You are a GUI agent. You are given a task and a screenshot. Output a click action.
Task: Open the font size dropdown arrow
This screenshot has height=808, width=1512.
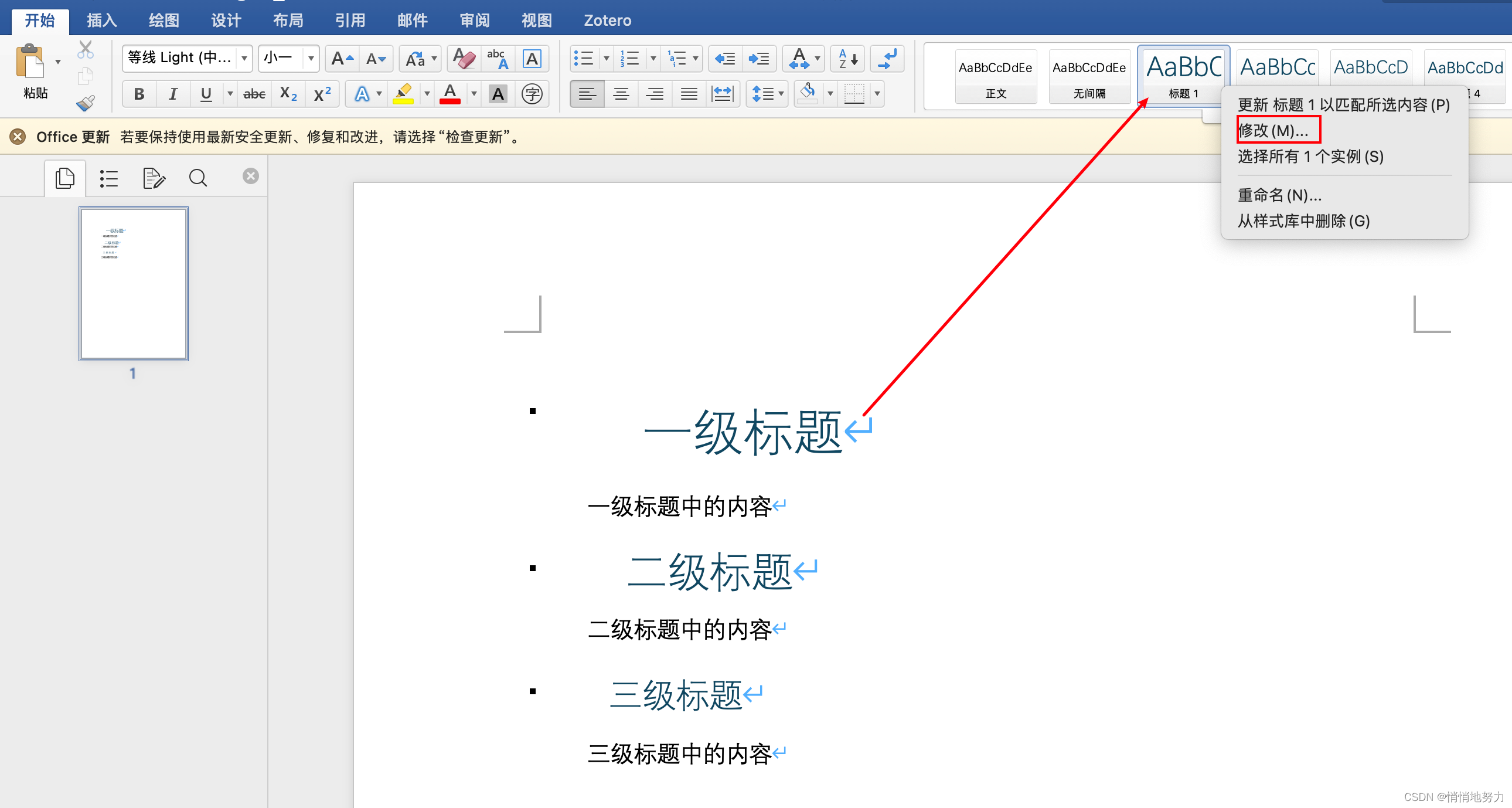tap(311, 58)
